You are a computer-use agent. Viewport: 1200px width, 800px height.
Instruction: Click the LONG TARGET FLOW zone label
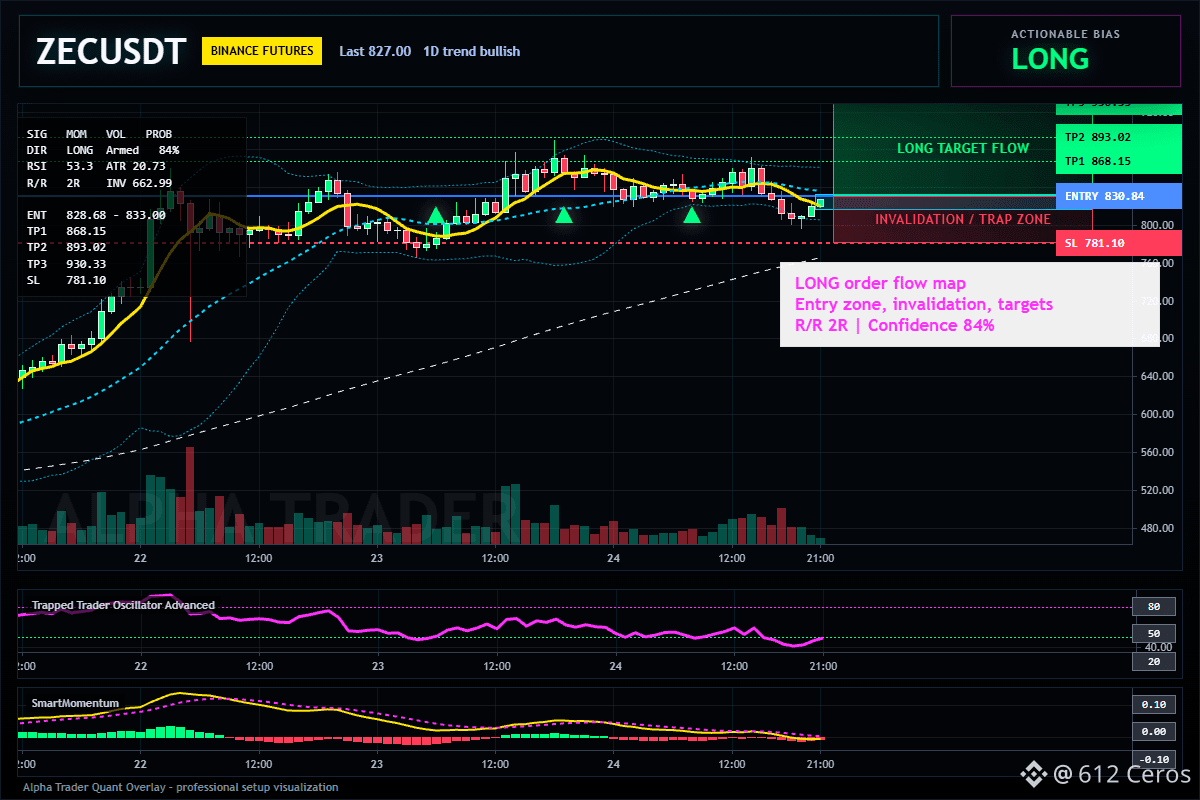coord(963,148)
